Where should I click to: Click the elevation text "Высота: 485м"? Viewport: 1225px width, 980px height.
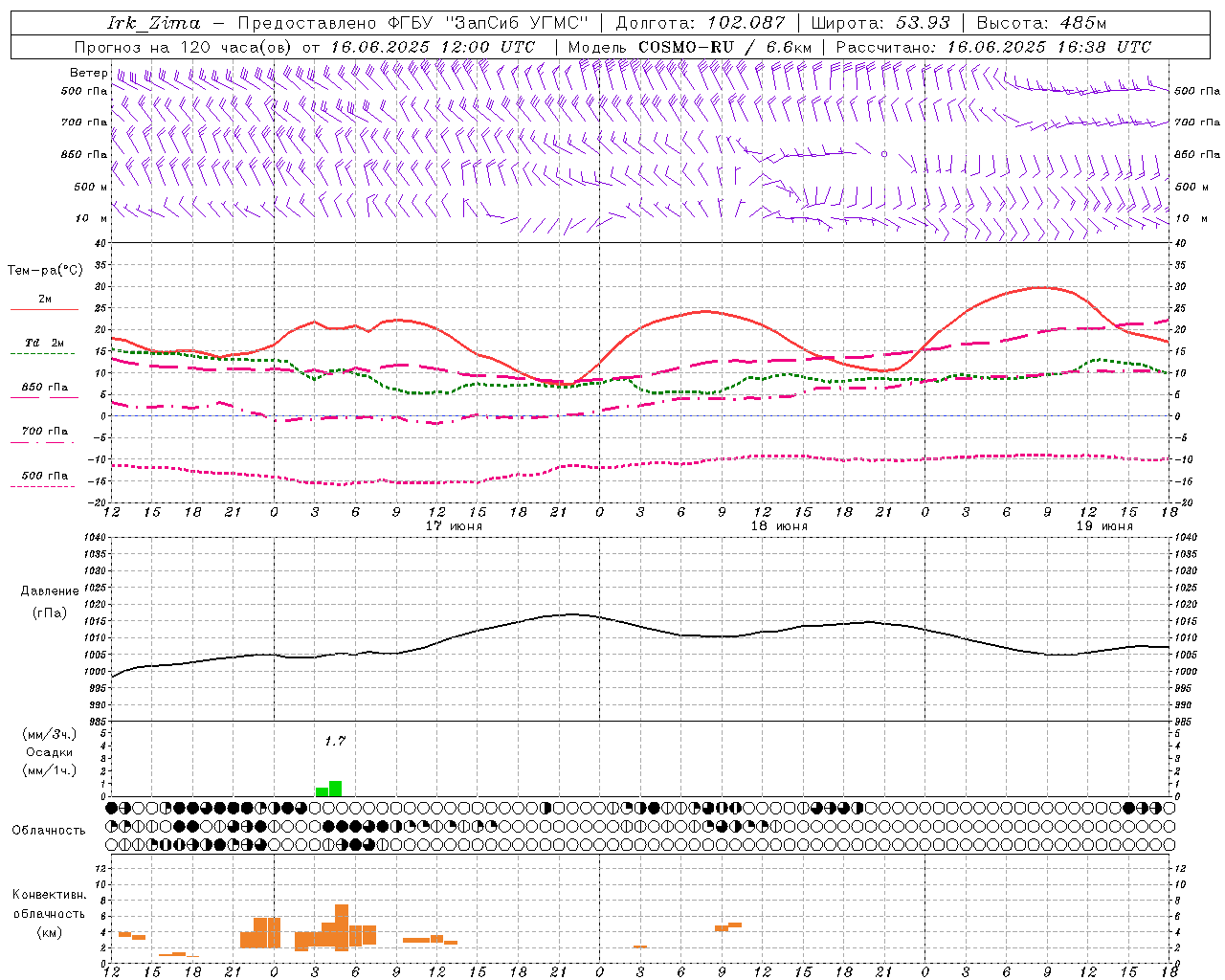(1041, 23)
